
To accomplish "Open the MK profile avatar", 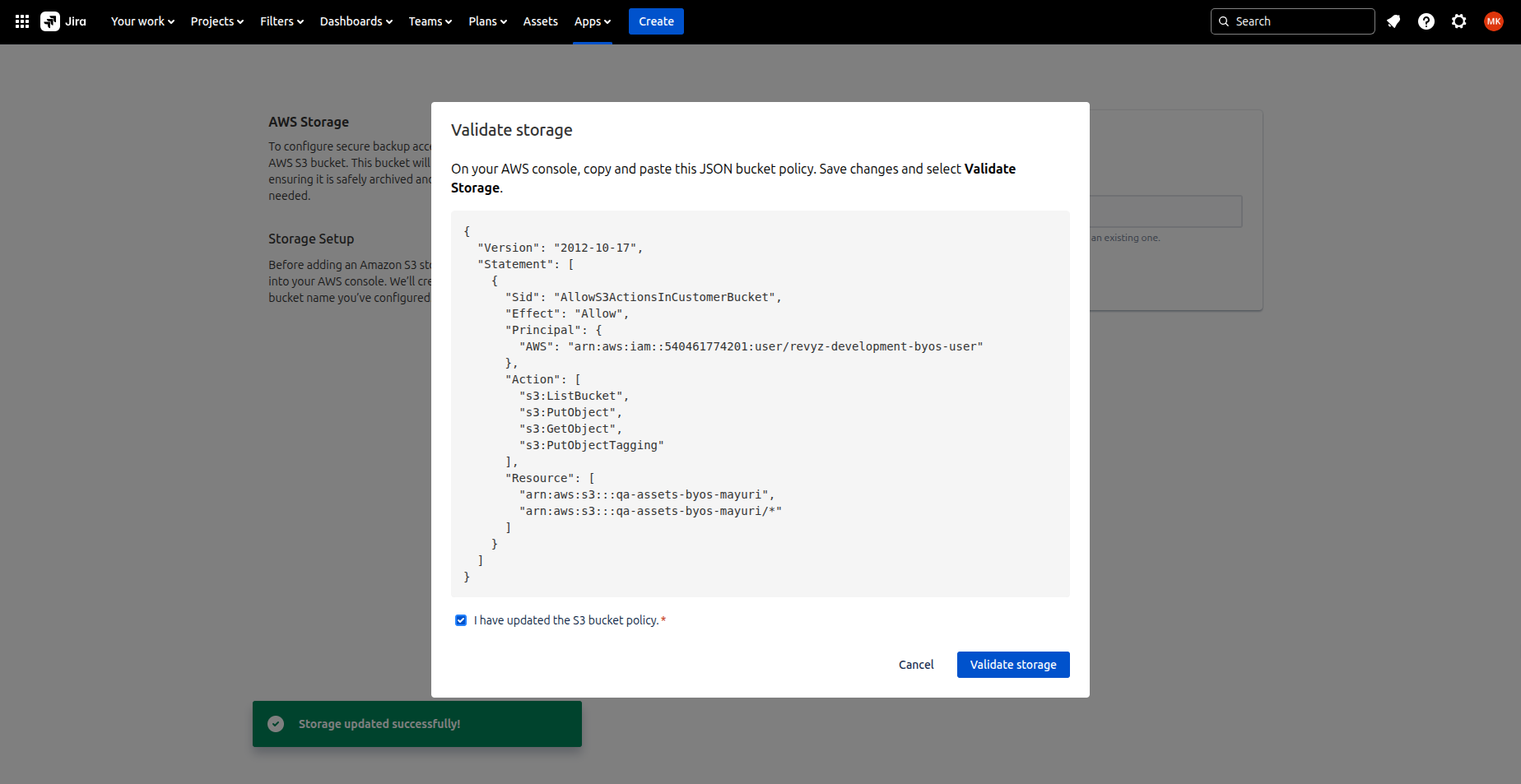I will [1494, 21].
